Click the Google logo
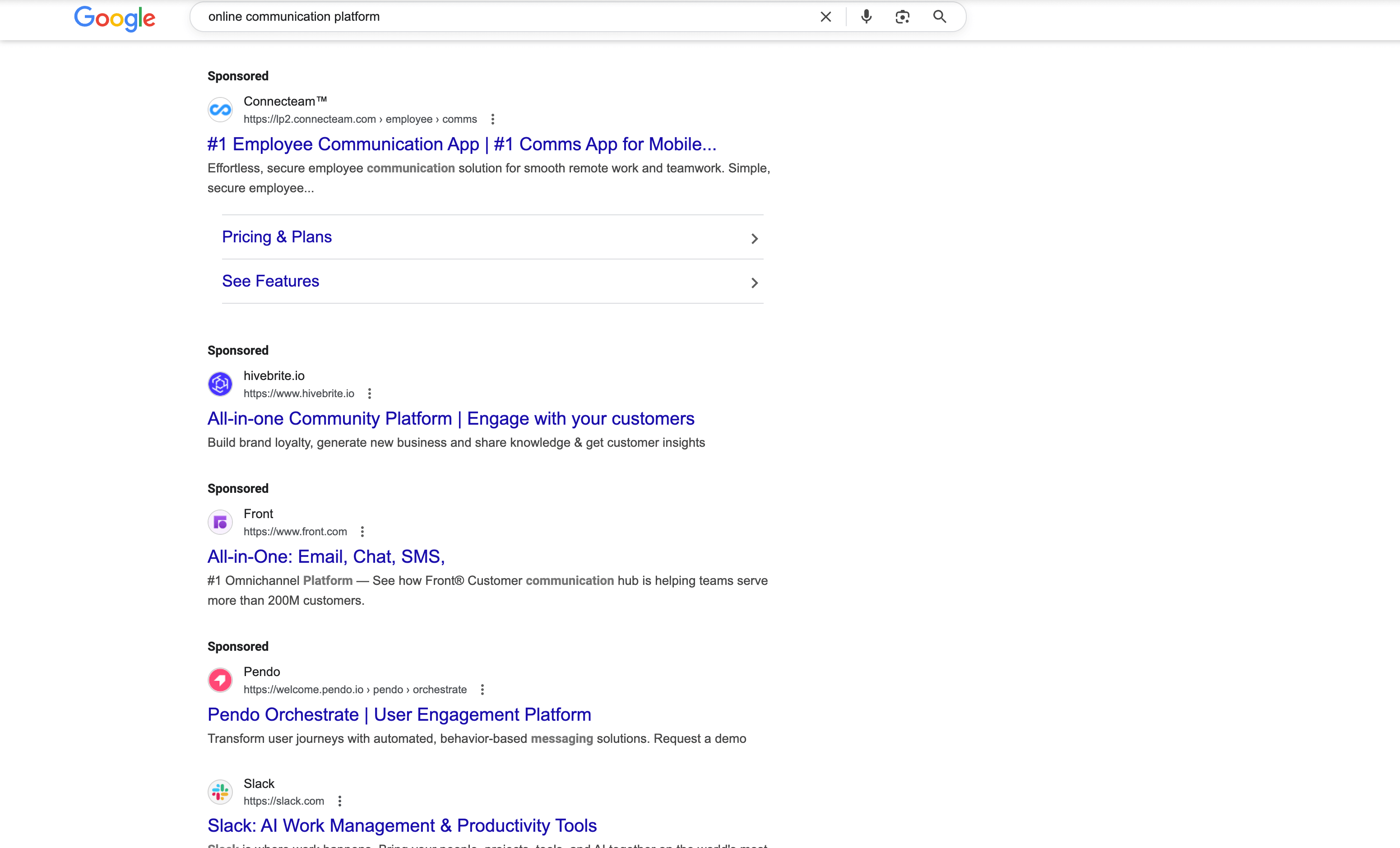Screen dimensions: 1400x848 point(114,19)
